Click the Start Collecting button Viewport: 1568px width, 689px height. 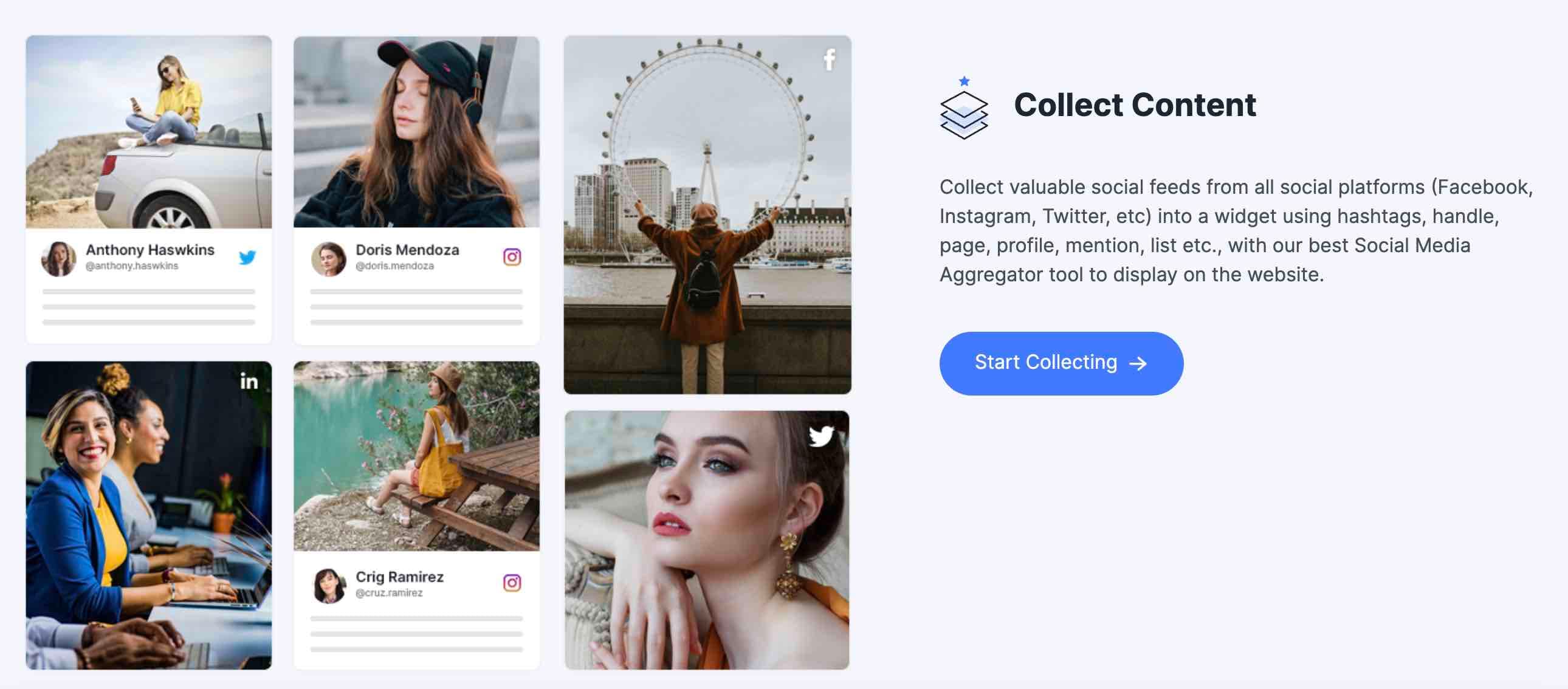point(1062,362)
